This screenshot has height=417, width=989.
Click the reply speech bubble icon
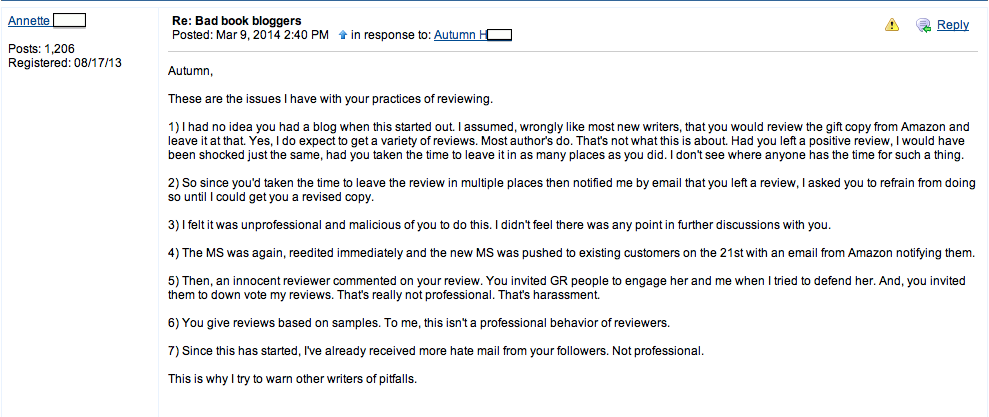tap(923, 25)
